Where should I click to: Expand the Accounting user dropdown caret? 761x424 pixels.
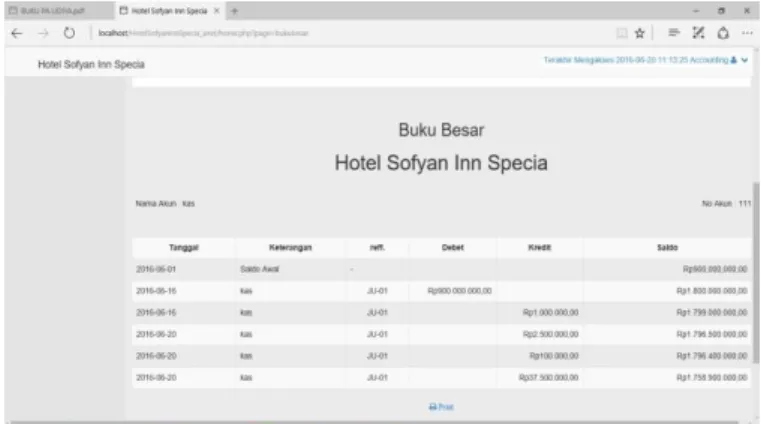click(x=744, y=60)
